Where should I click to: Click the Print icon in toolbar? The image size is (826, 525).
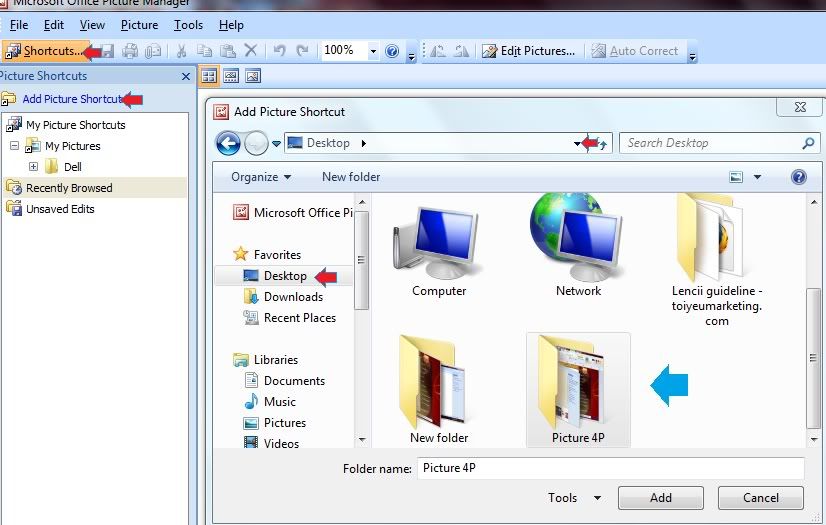(130, 51)
